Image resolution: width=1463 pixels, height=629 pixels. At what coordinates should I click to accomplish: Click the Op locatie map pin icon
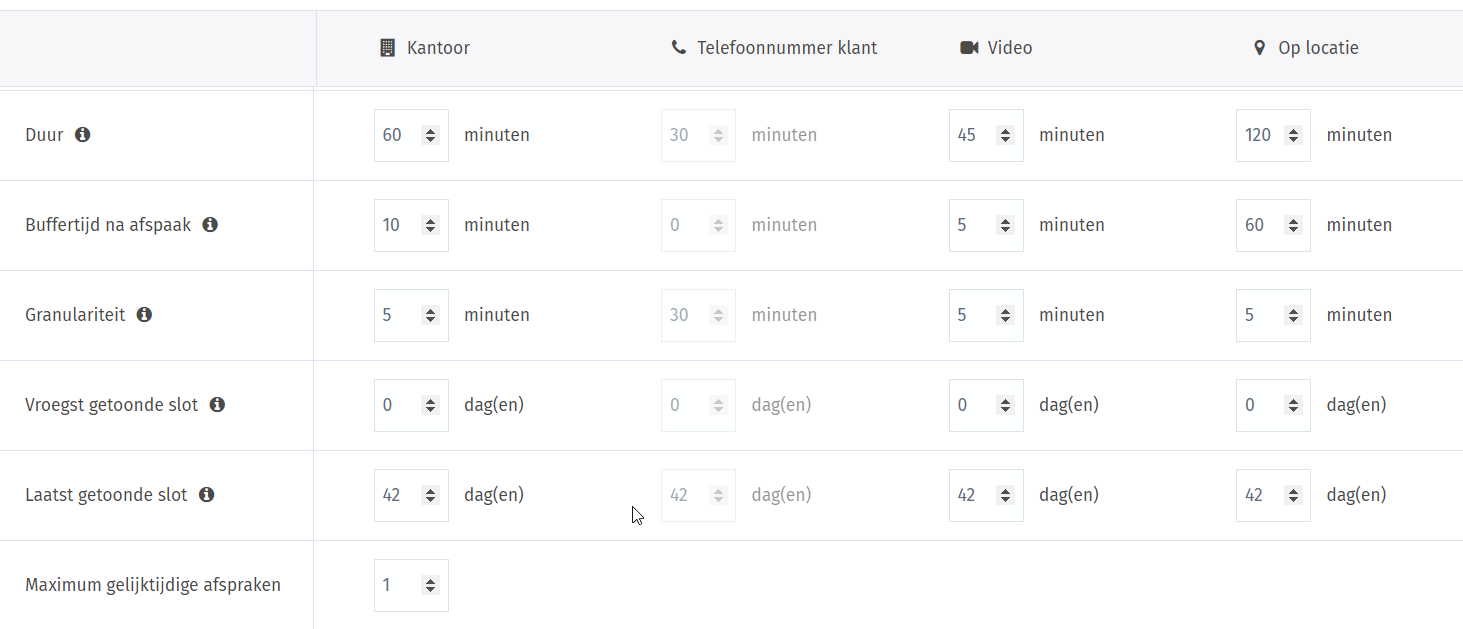coord(1259,47)
